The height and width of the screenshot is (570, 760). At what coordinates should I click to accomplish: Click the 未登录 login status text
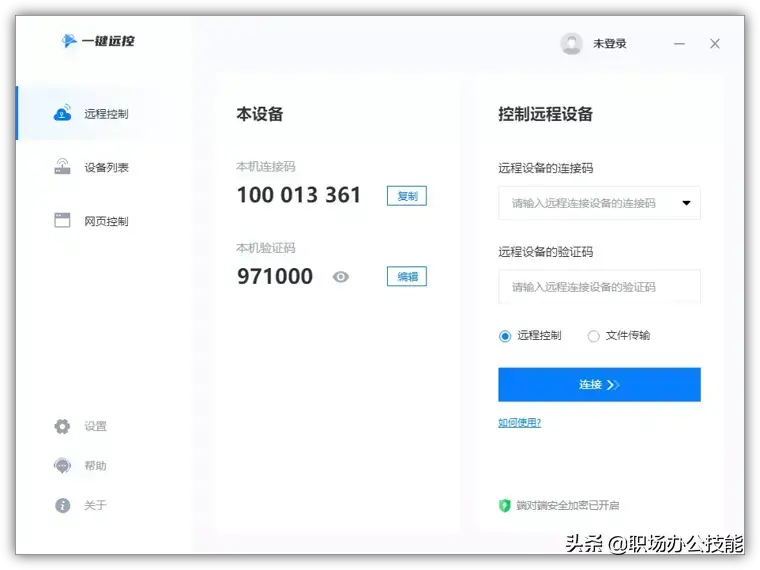point(610,44)
